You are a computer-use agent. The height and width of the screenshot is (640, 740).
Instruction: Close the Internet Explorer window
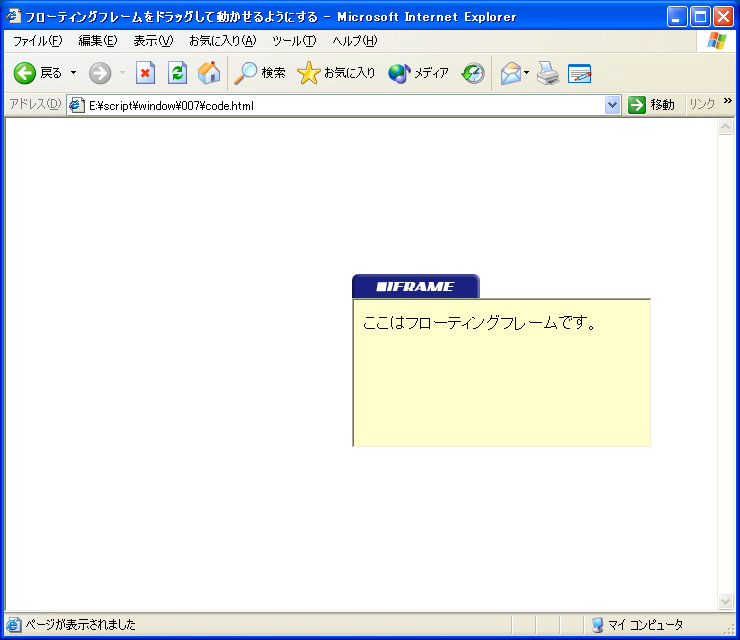[x=723, y=17]
